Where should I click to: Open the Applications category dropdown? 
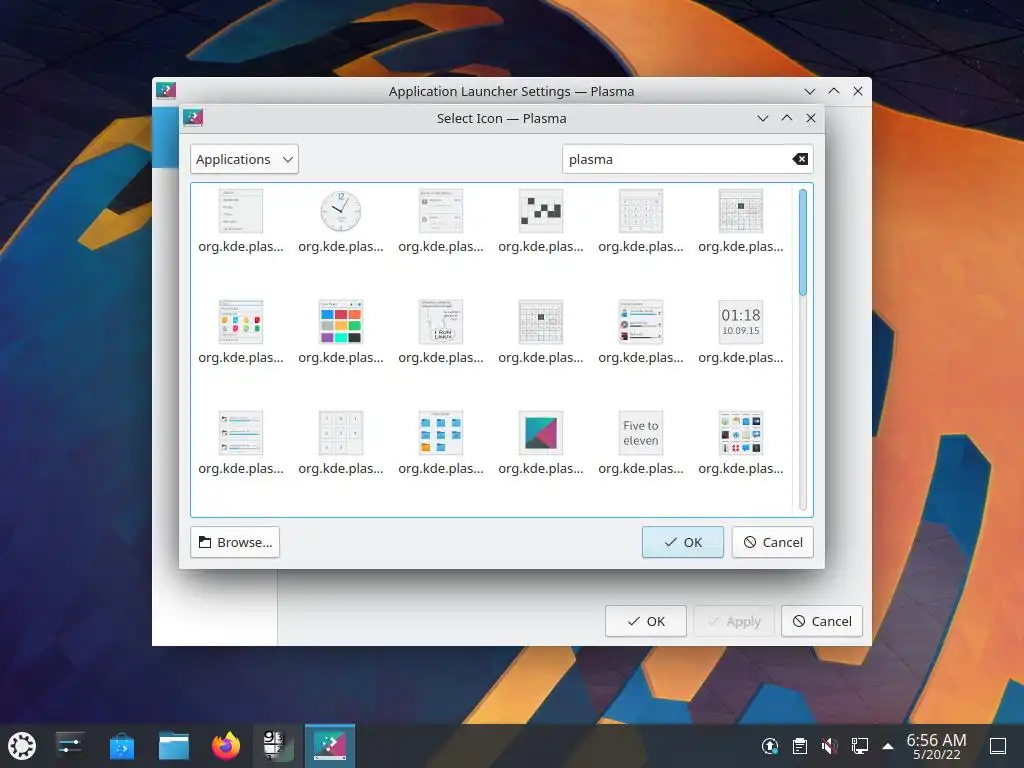click(x=244, y=159)
